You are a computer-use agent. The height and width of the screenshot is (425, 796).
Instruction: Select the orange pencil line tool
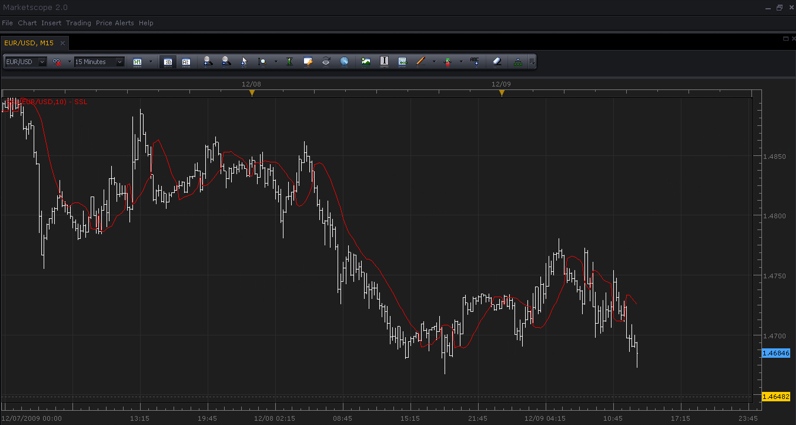click(420, 61)
